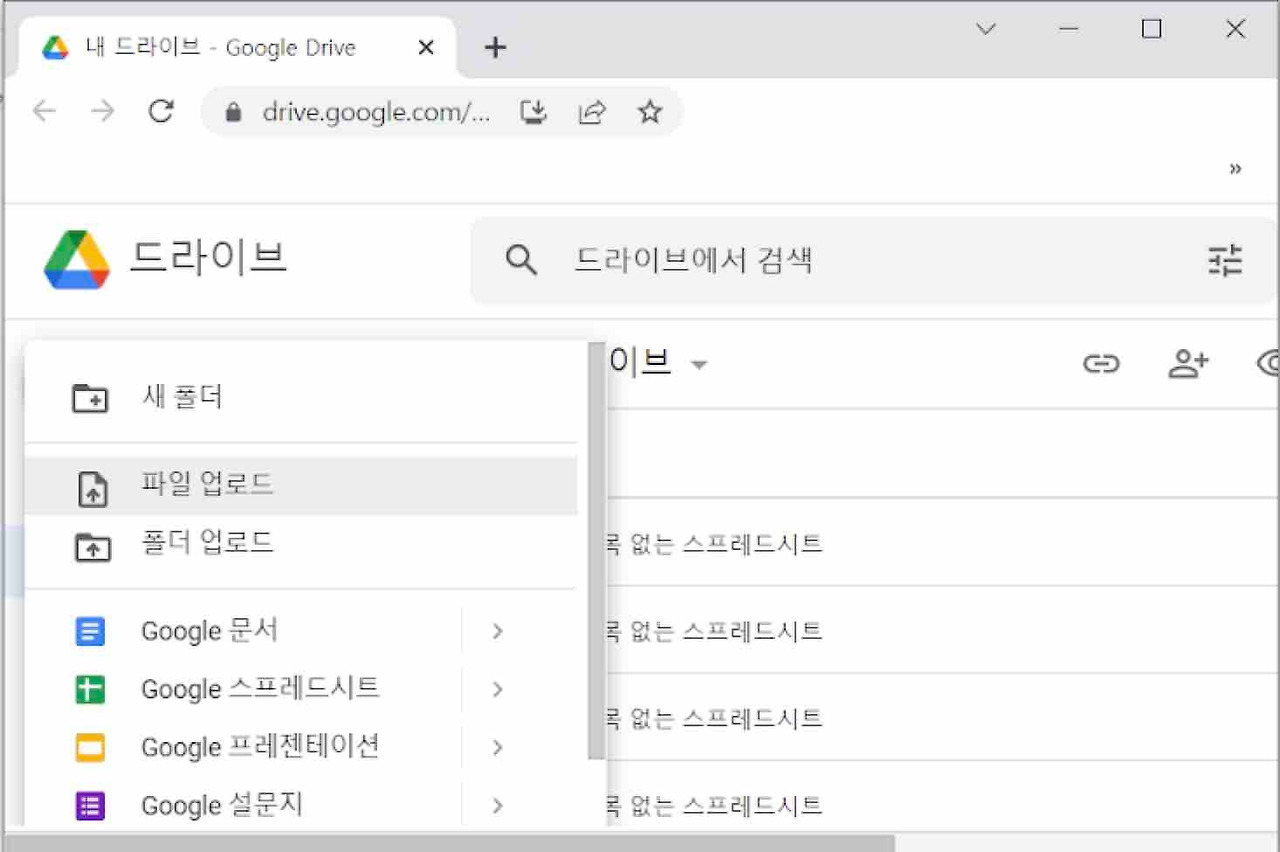Click the blue Google Docs icon

(90, 632)
